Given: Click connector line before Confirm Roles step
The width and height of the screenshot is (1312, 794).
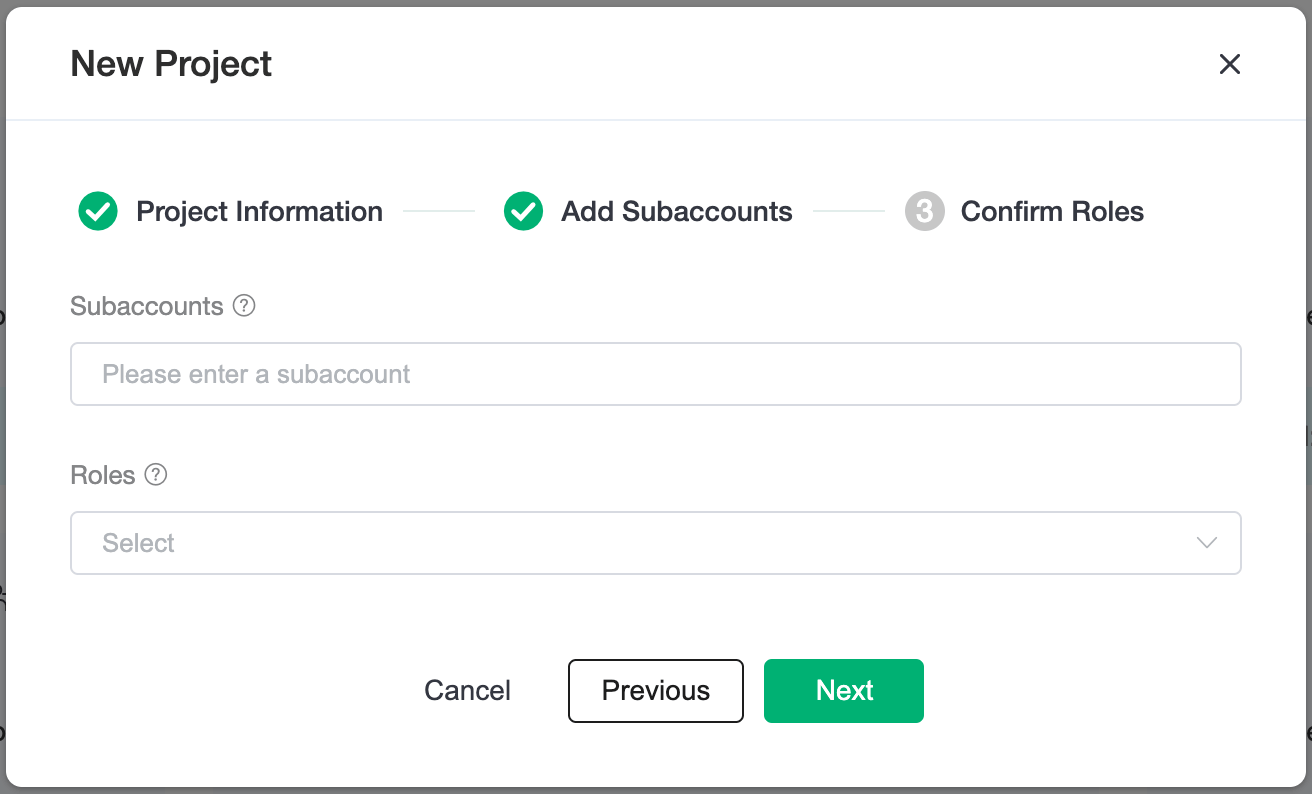Looking at the screenshot, I should [848, 212].
